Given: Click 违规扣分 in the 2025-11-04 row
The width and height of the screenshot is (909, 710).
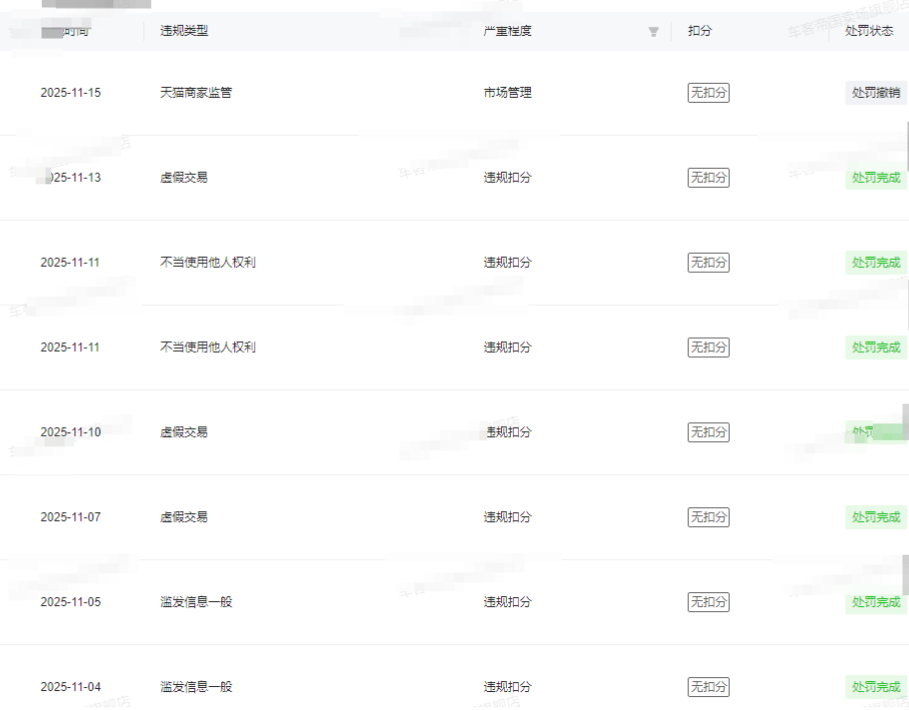Looking at the screenshot, I should click(507, 687).
